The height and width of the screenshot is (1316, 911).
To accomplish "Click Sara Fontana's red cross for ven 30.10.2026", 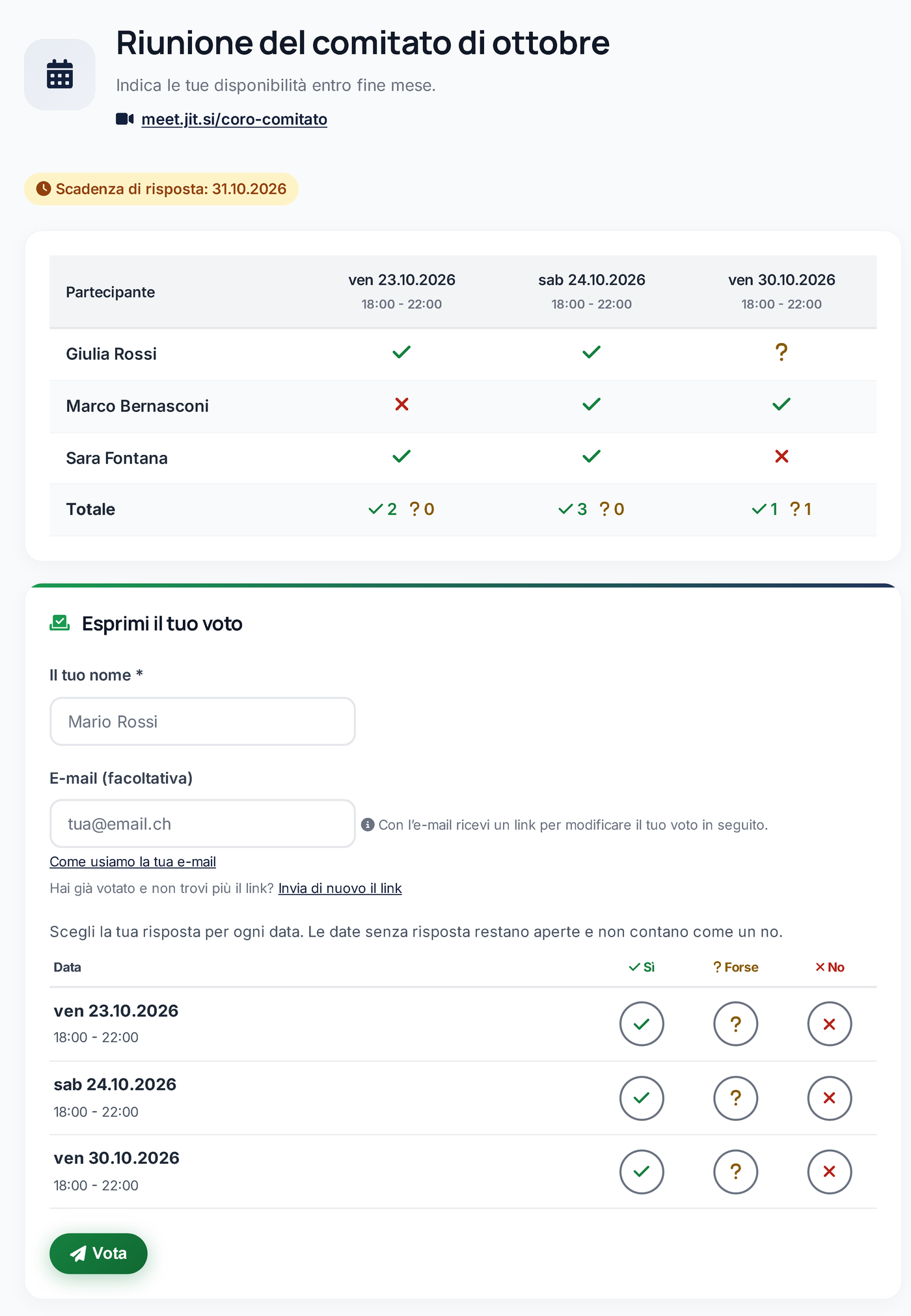I will pos(782,456).
